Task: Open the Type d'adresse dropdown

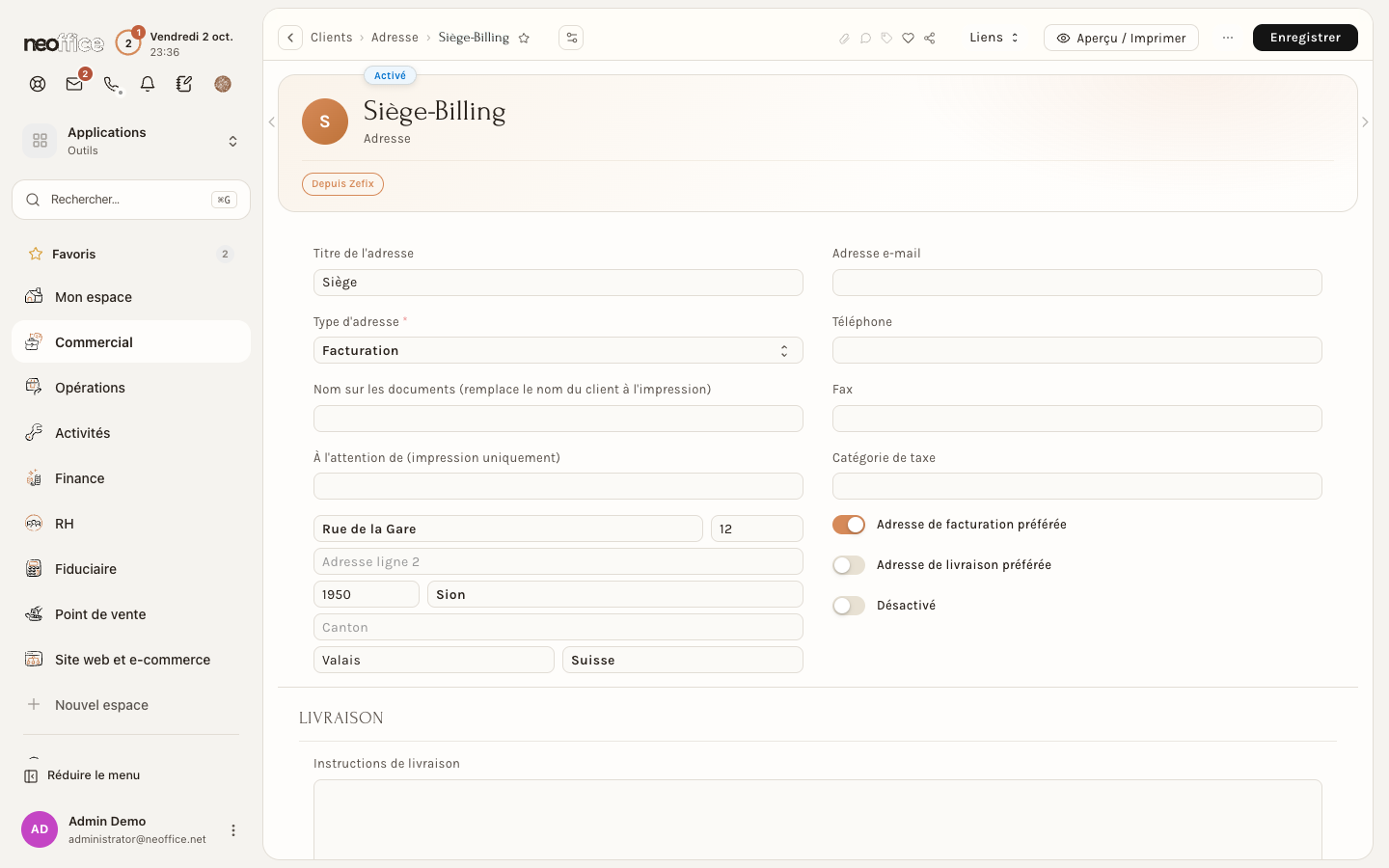Action: coord(558,350)
